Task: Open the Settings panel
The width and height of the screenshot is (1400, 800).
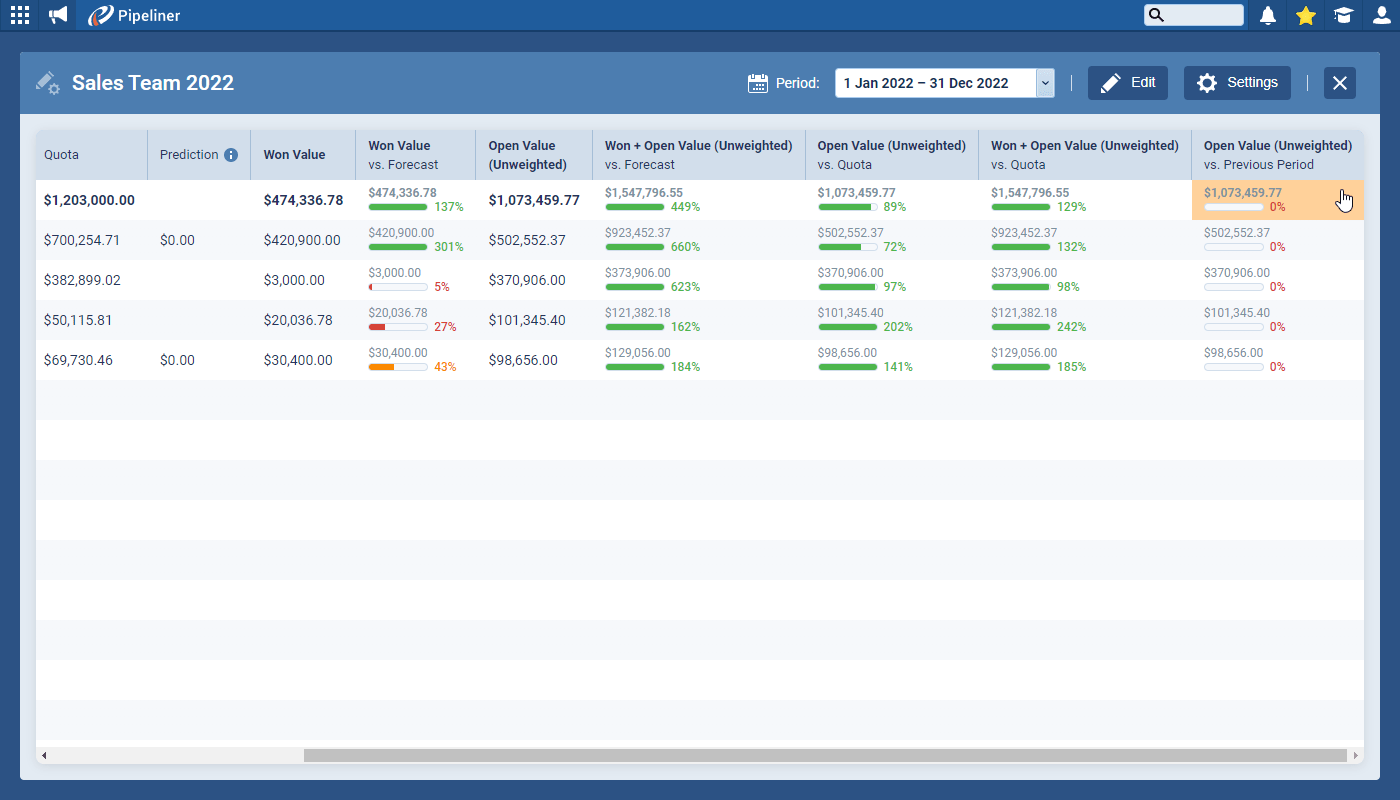Action: [1237, 83]
